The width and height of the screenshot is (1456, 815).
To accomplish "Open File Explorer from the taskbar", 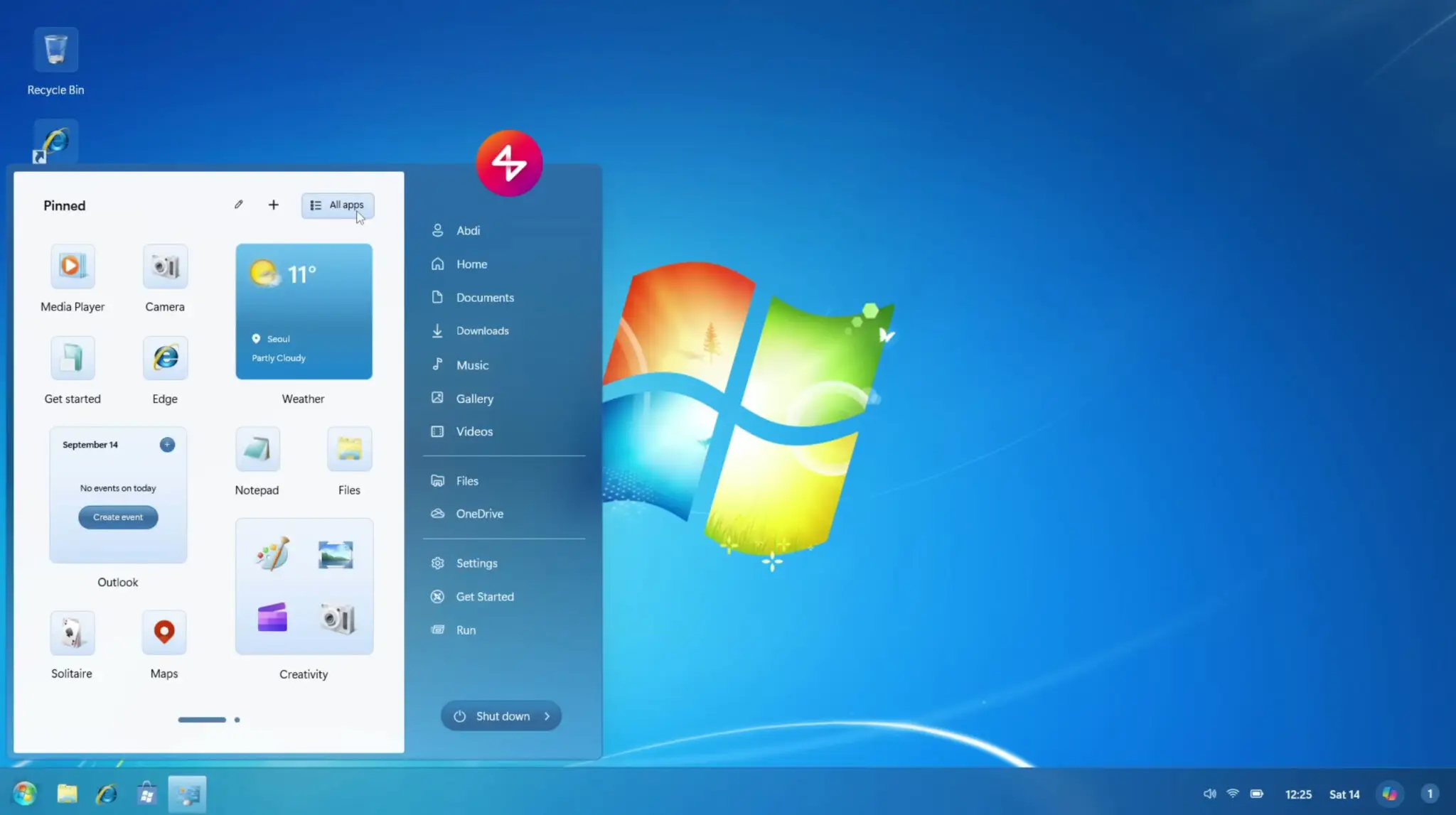I will [68, 794].
